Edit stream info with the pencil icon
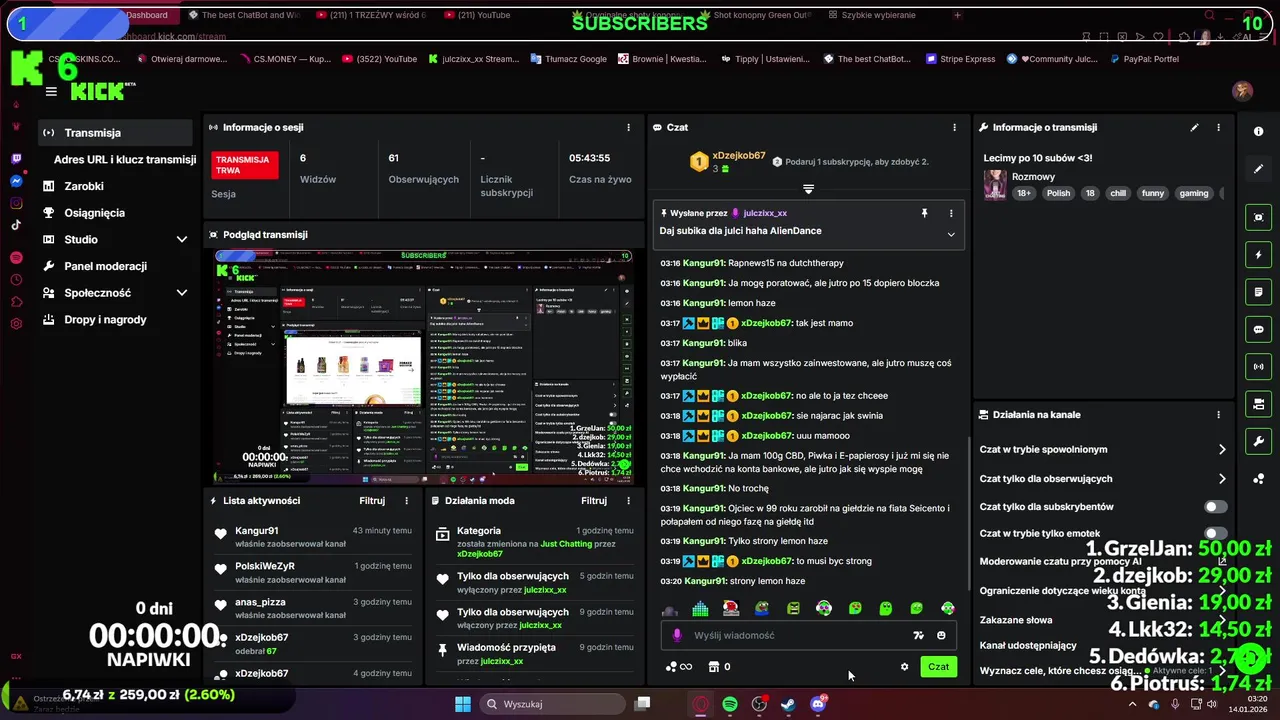The image size is (1280, 720). 1194,127
